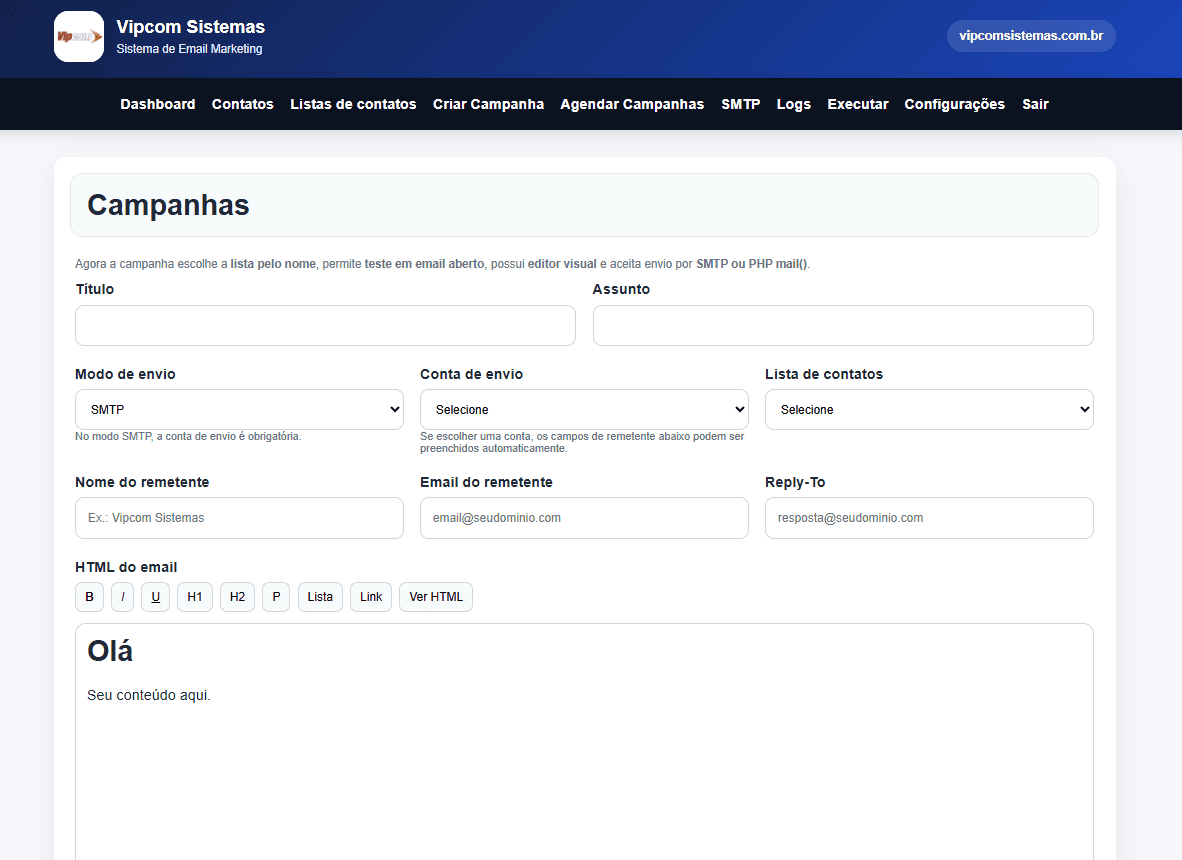The image size is (1182, 860).
Task: Apply underline with the U button
Action: [x=155, y=597]
